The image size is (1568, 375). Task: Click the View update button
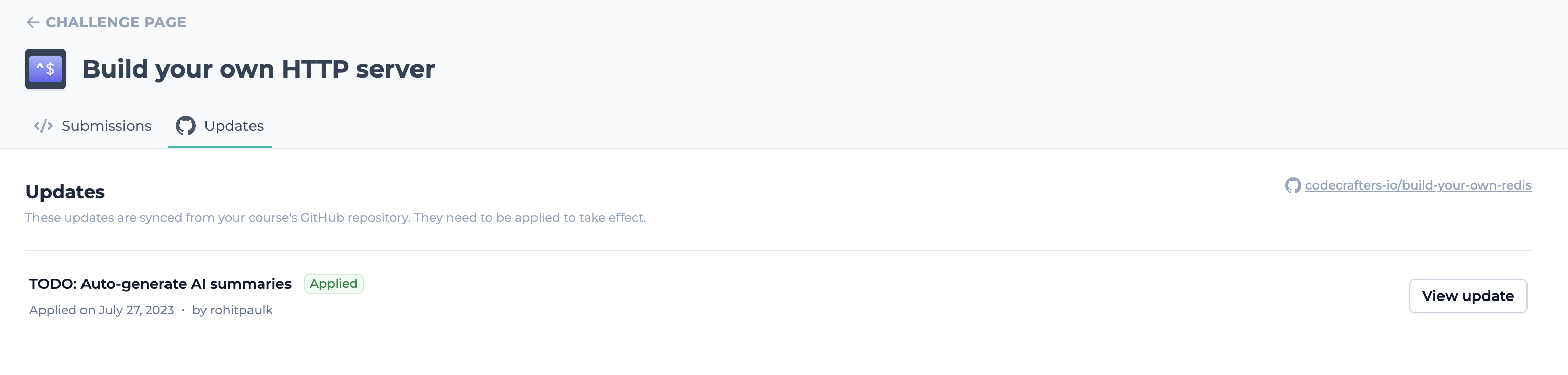coord(1468,296)
